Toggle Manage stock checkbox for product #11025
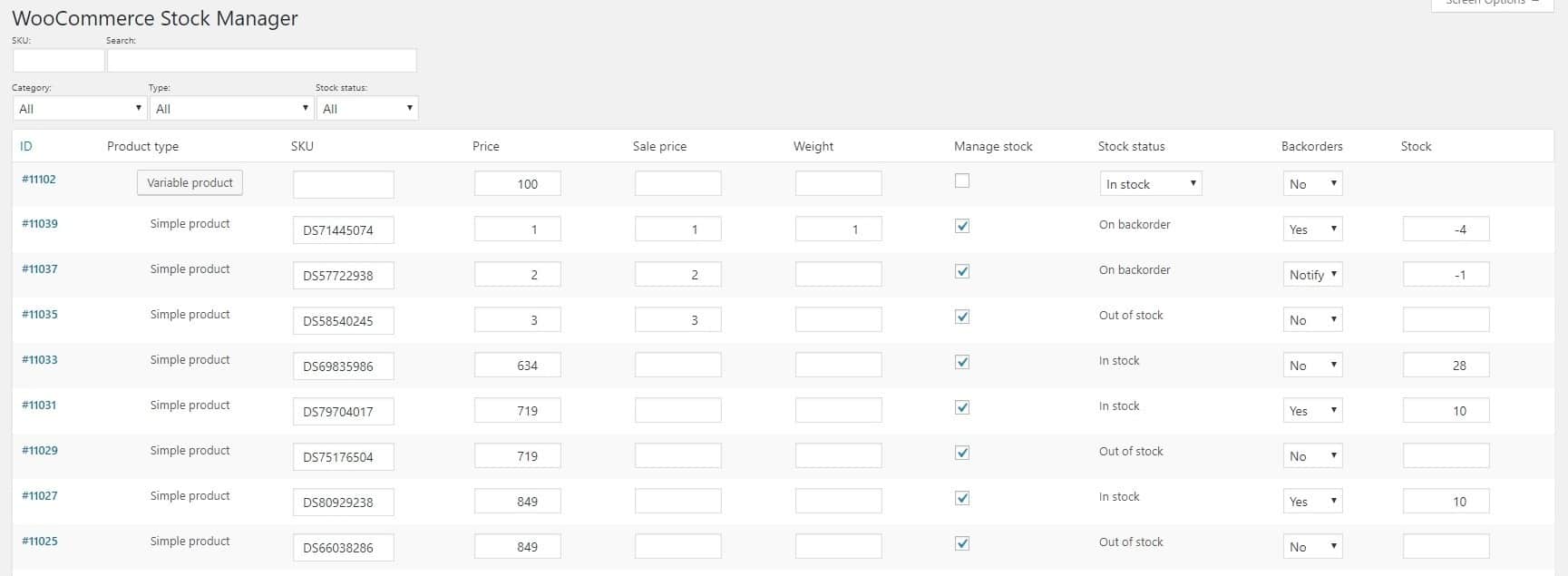 coord(962,543)
